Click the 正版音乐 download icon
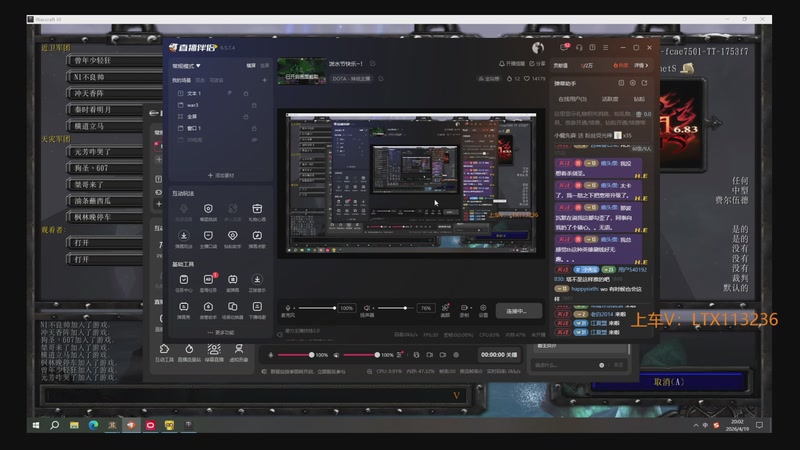 (x=257, y=280)
